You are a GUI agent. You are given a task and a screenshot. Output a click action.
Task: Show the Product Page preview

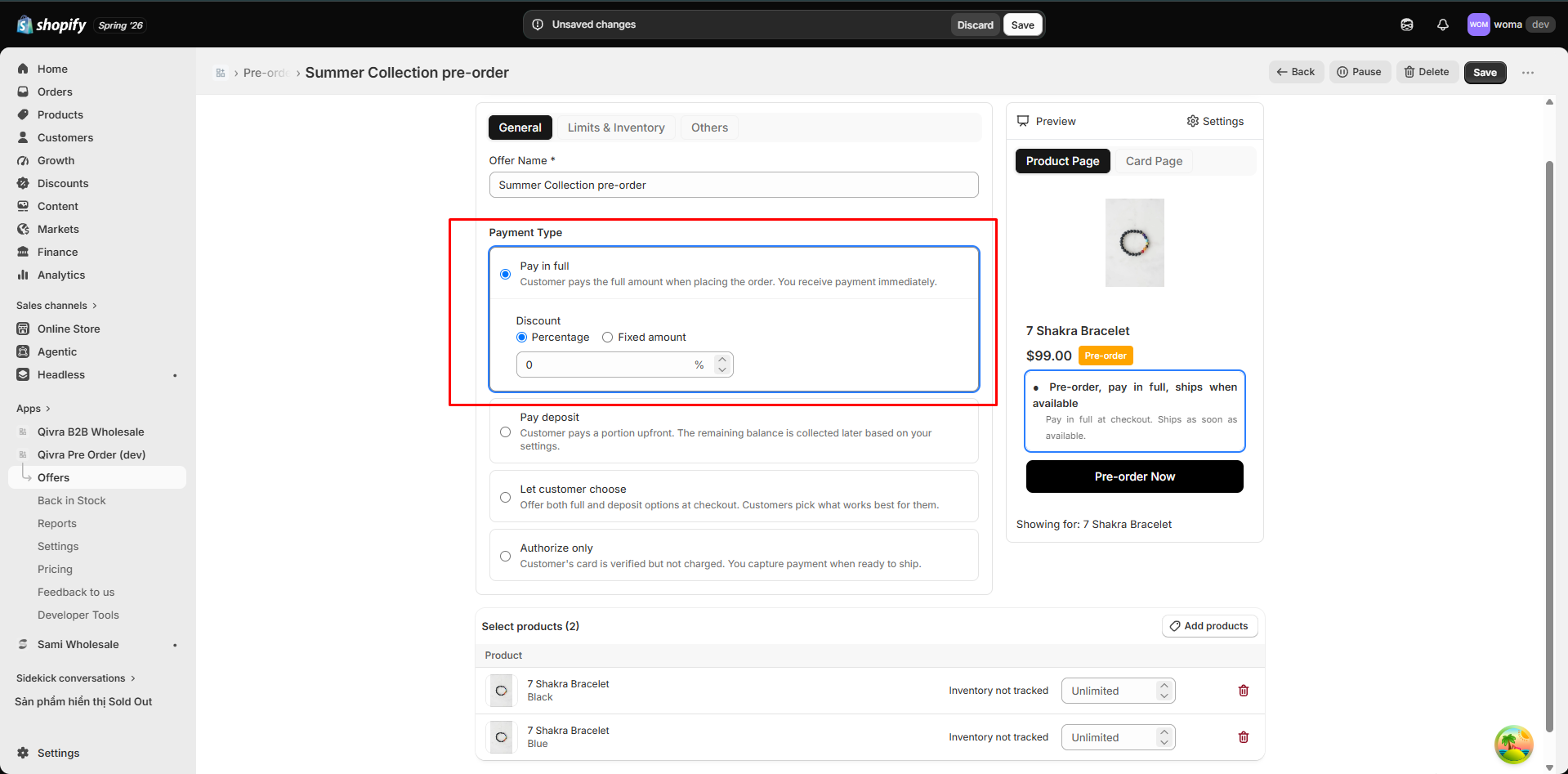click(1062, 161)
